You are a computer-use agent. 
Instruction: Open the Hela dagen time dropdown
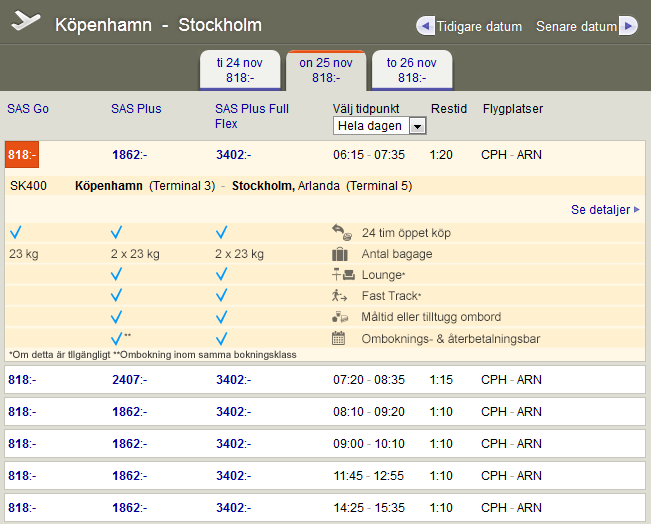(x=379, y=126)
